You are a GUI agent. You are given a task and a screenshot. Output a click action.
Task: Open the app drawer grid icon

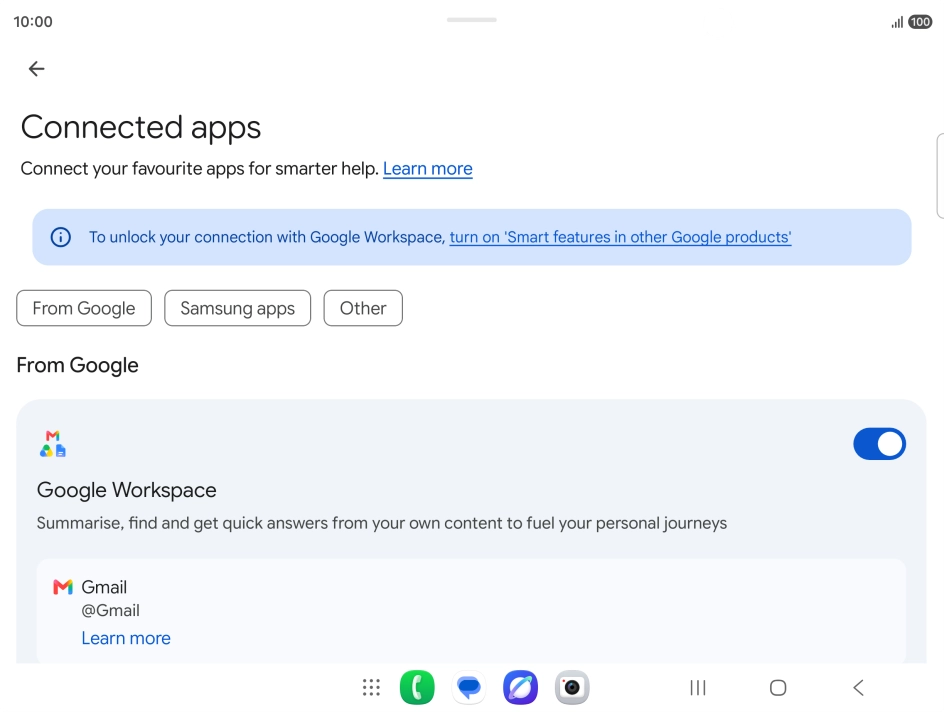click(371, 687)
